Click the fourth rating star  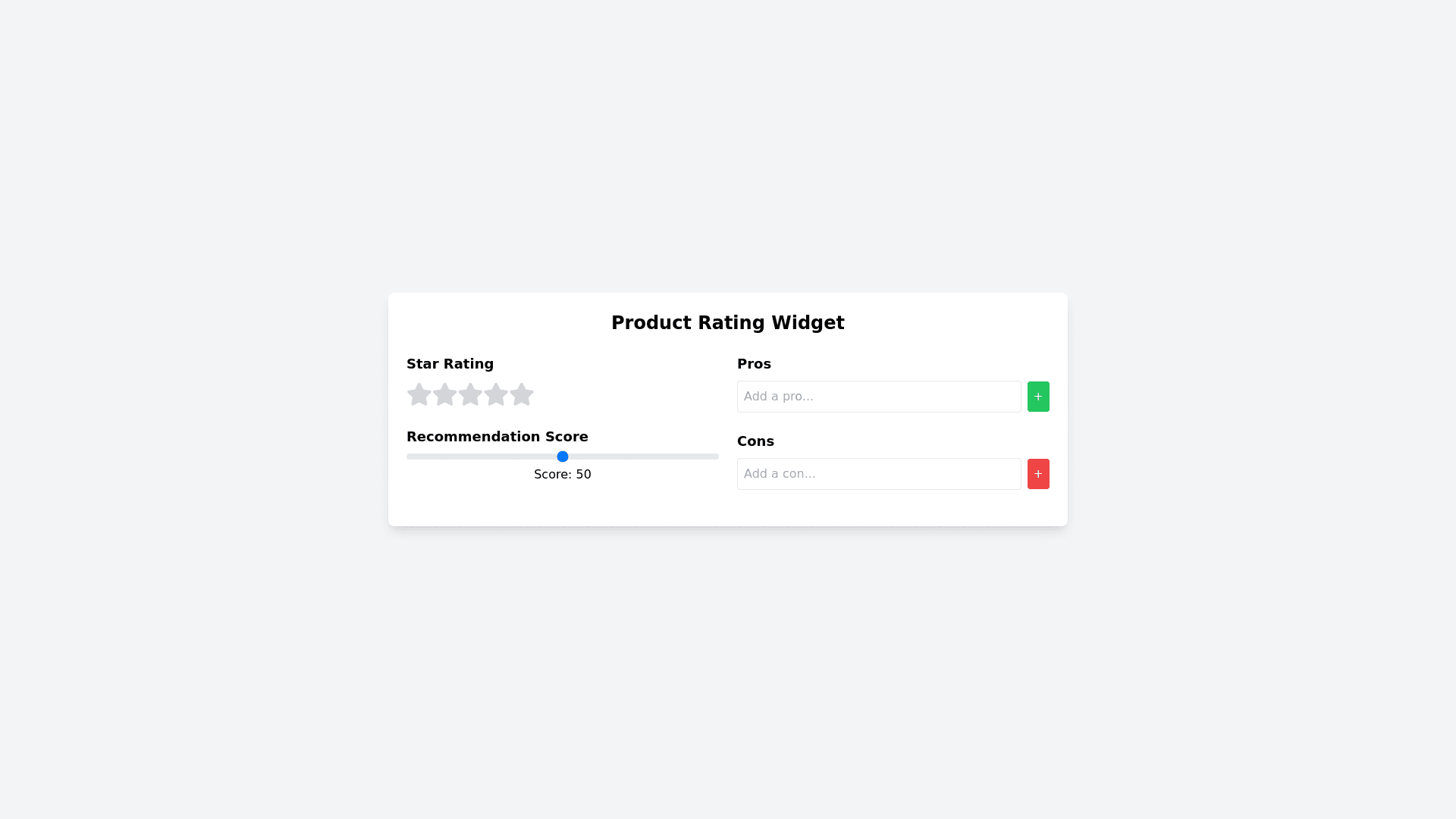click(496, 394)
